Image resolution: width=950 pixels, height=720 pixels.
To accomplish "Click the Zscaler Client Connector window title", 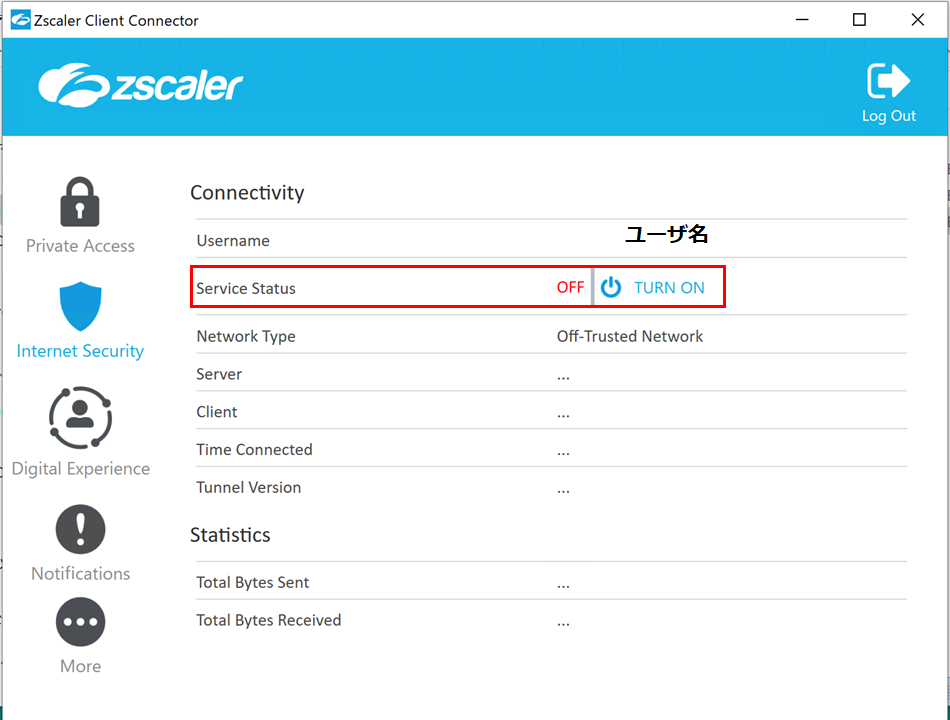I will pyautogui.click(x=116, y=21).
